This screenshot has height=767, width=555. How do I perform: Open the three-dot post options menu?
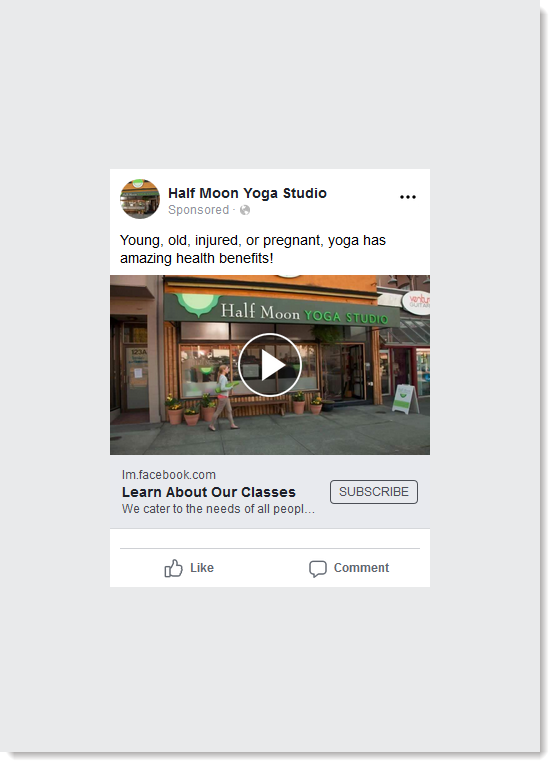pos(407,197)
